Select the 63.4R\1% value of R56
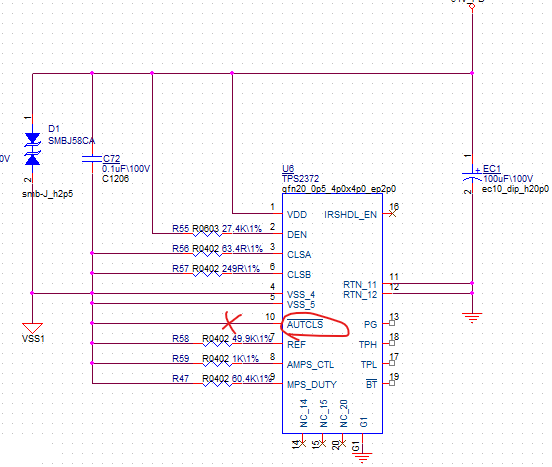The width and height of the screenshot is (552, 467). point(242,249)
